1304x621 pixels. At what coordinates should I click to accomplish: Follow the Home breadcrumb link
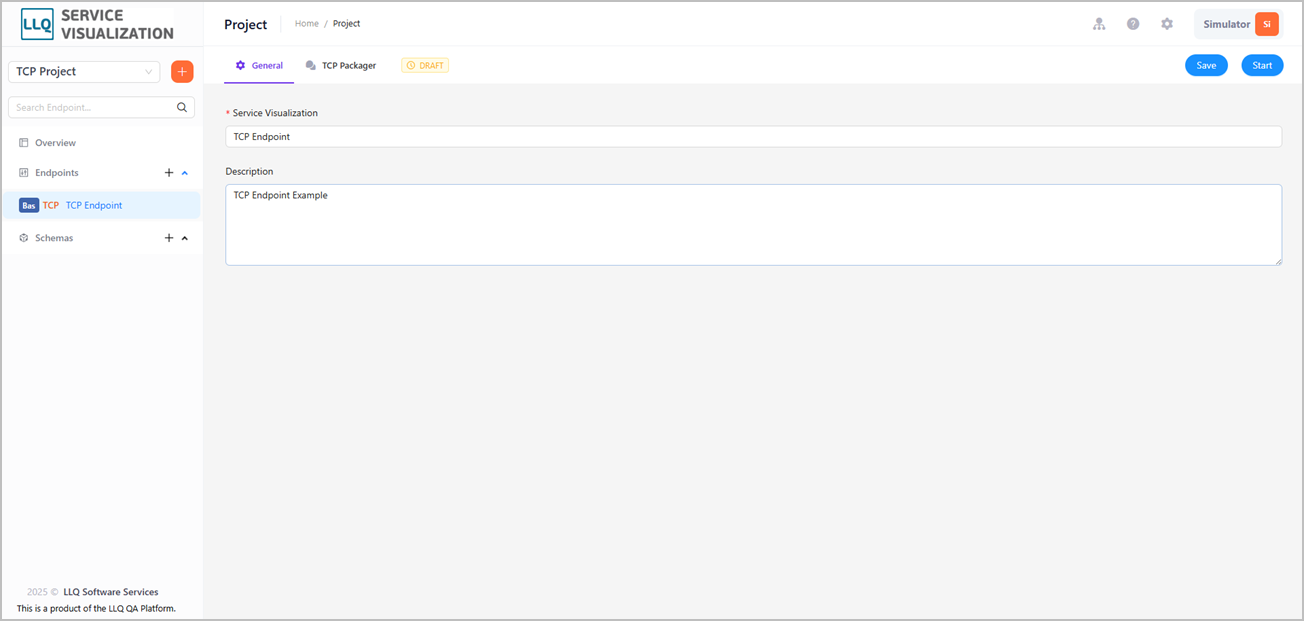306,24
